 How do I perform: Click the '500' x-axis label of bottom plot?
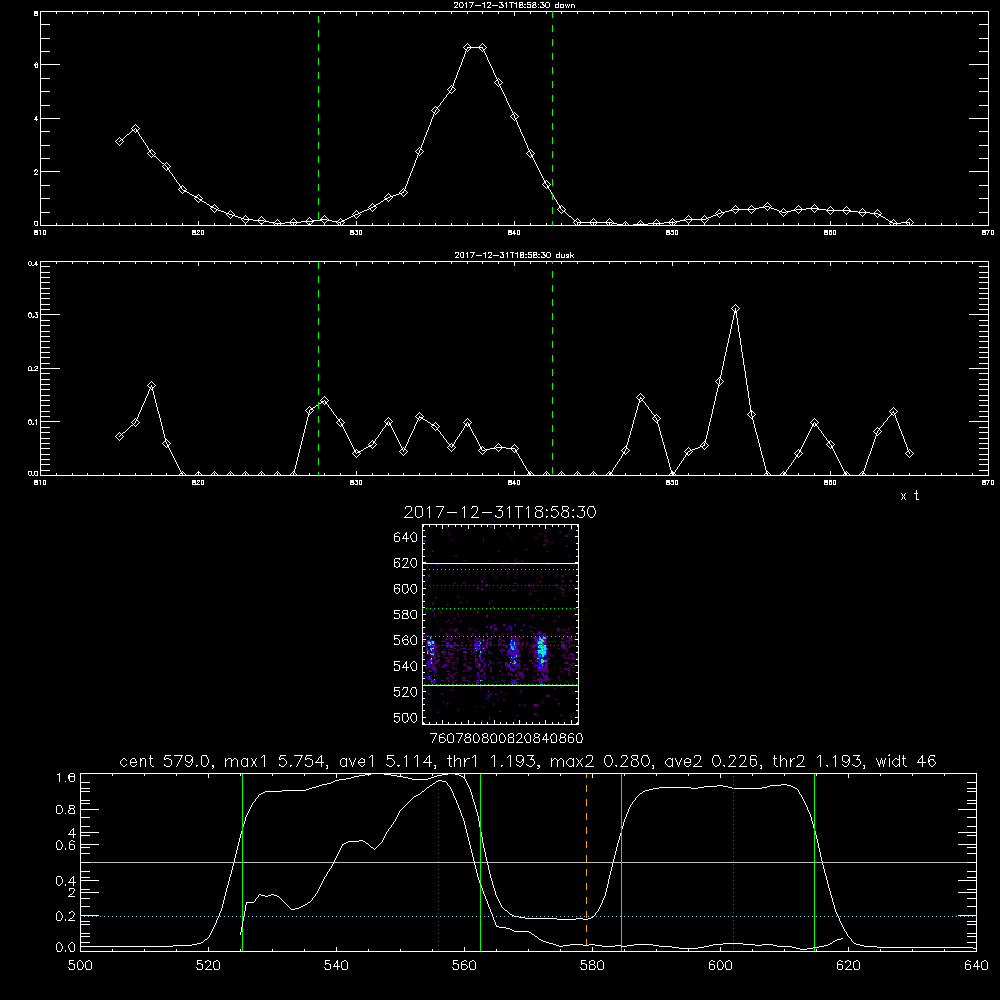pos(80,966)
